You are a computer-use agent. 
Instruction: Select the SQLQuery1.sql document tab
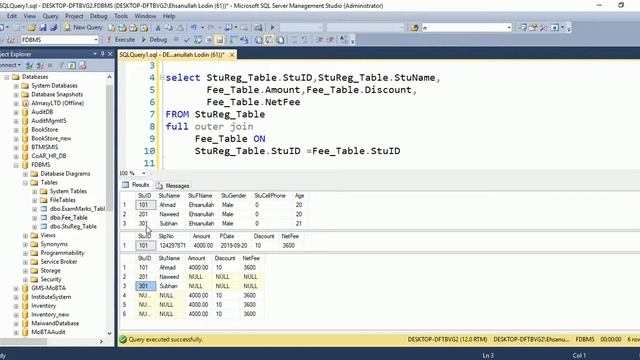pyautogui.click(x=172, y=54)
